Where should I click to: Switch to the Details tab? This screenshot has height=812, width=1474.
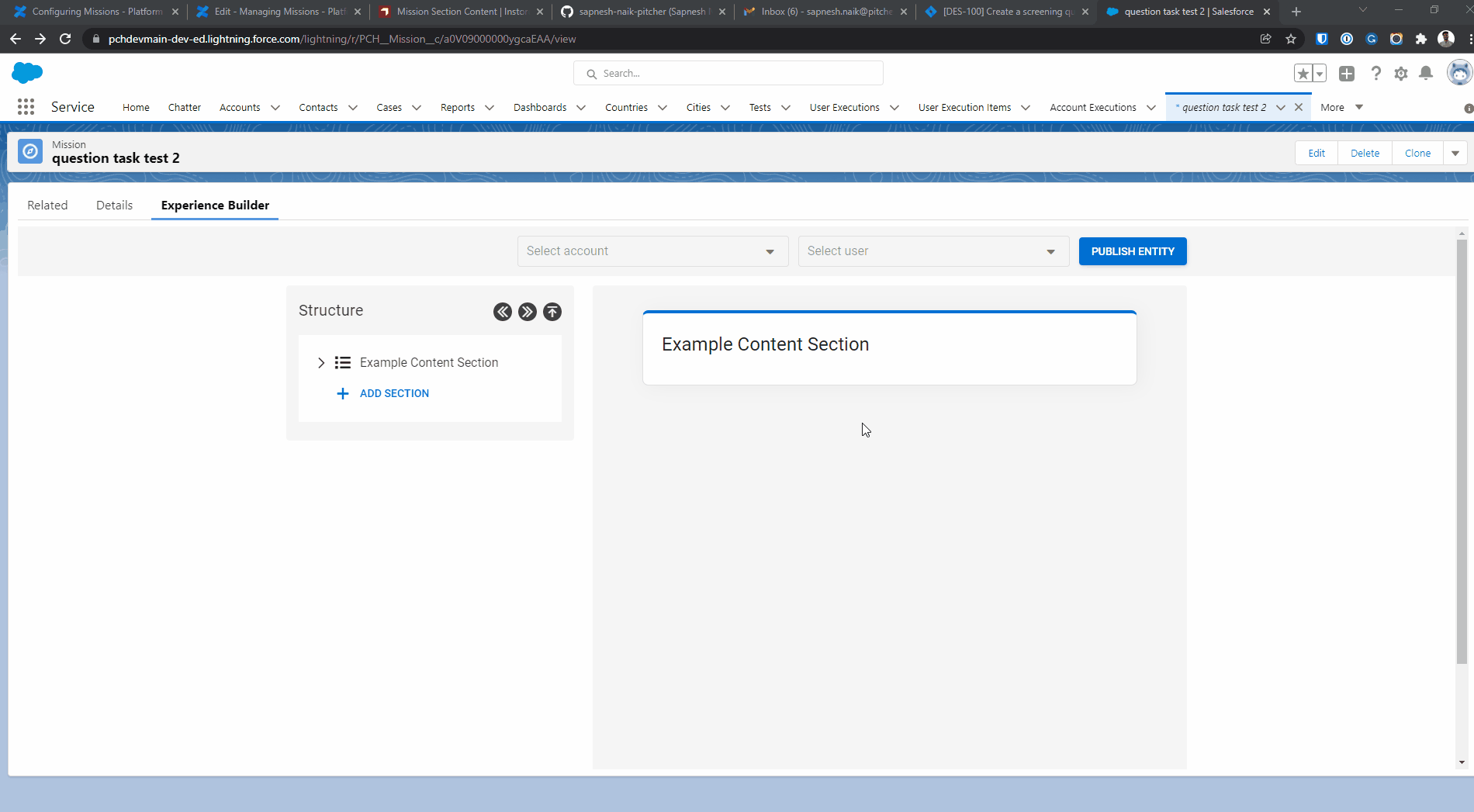[114, 206]
